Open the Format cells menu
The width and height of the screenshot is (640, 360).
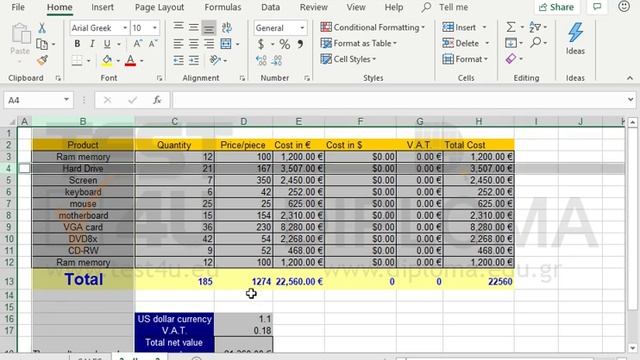coord(465,59)
